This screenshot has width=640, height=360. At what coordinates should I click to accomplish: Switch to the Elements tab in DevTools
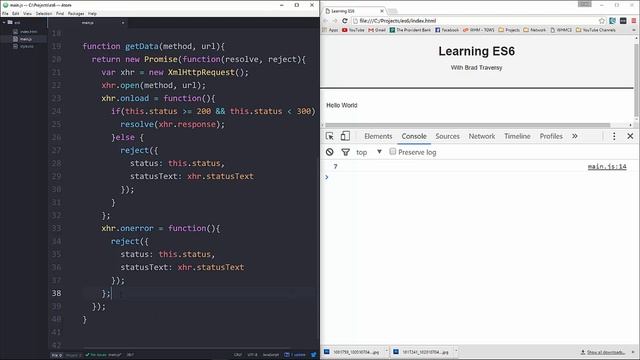[378, 136]
